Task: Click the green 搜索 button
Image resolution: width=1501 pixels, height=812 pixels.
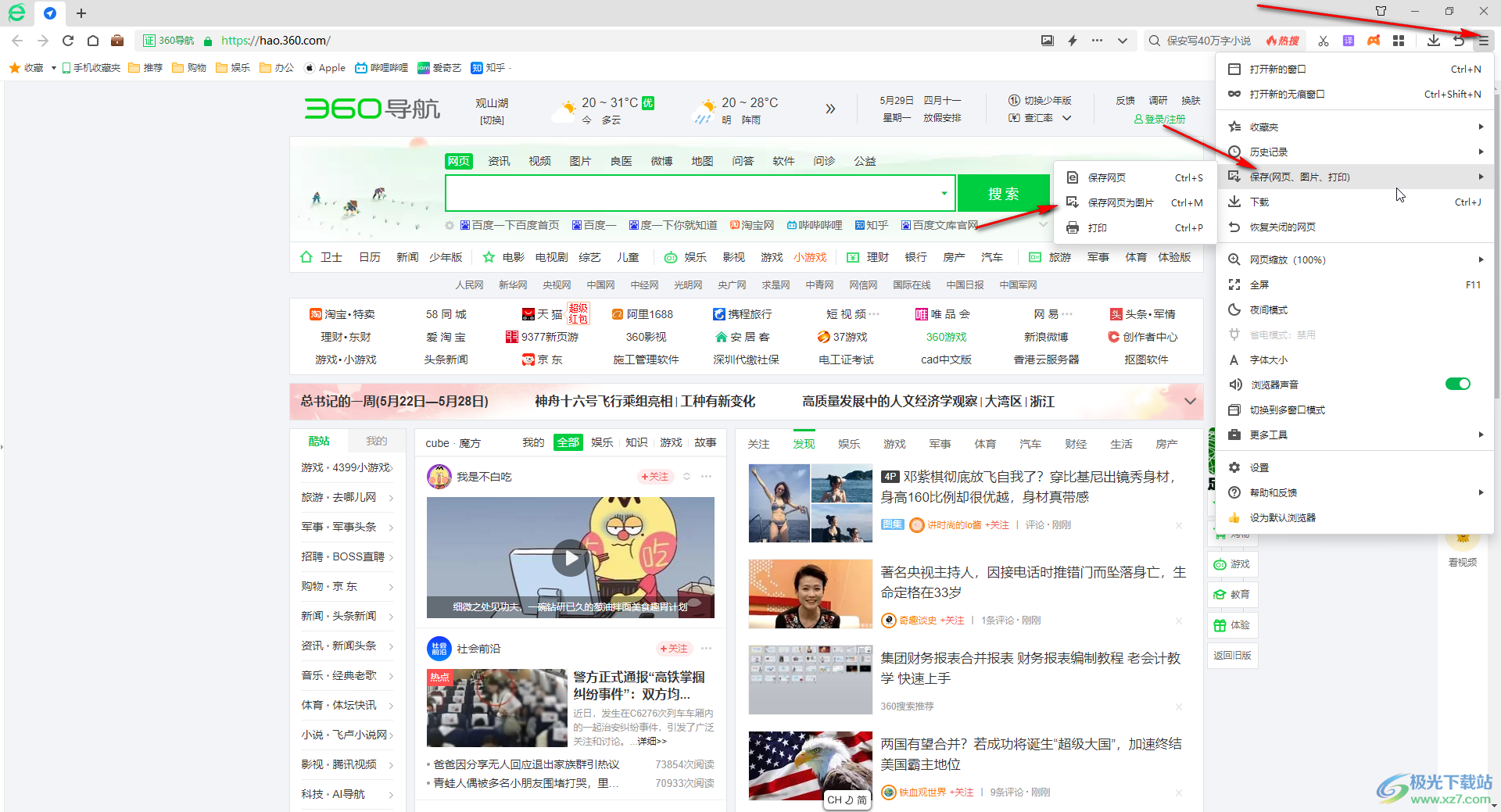Action: pyautogui.click(x=1003, y=193)
